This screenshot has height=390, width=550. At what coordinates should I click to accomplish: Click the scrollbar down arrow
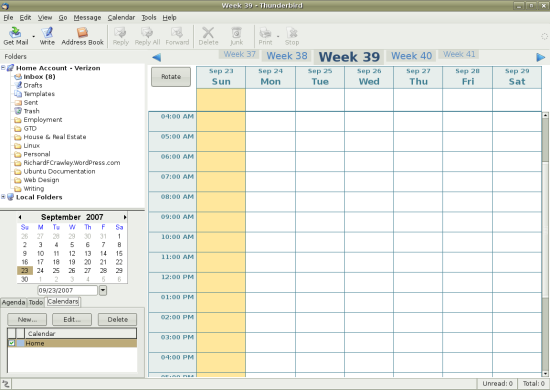[545, 373]
